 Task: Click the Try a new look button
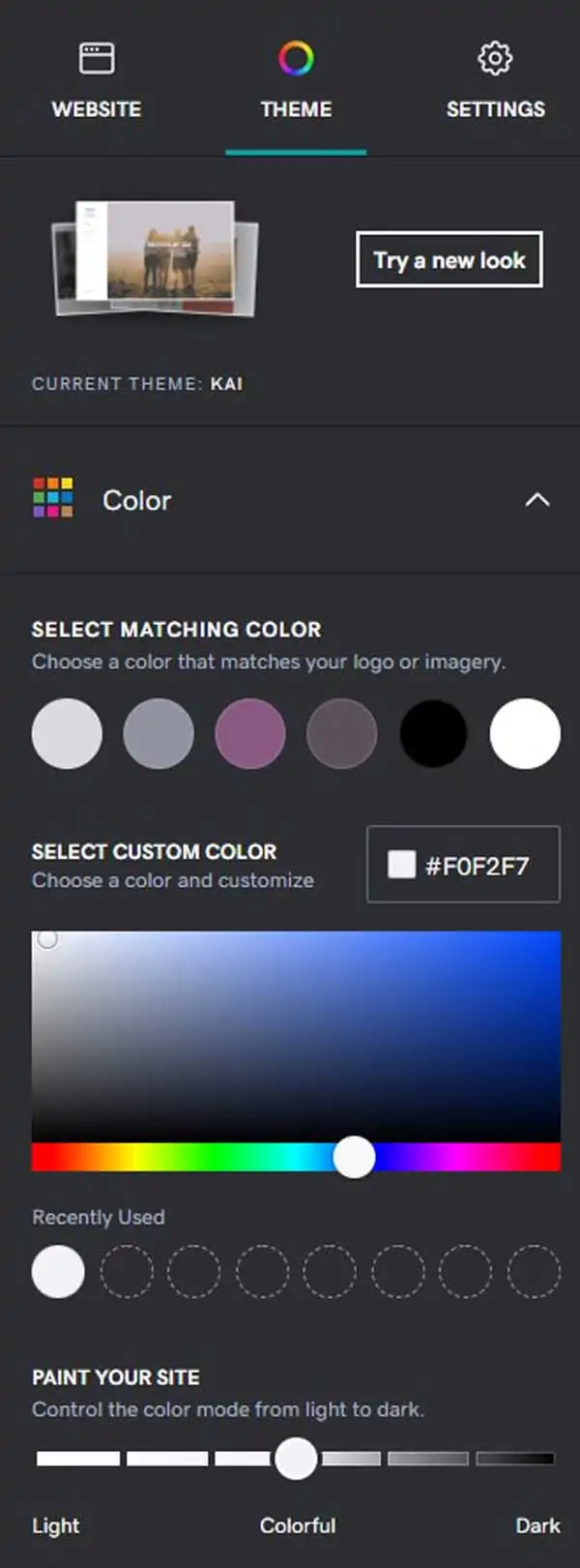coord(449,259)
